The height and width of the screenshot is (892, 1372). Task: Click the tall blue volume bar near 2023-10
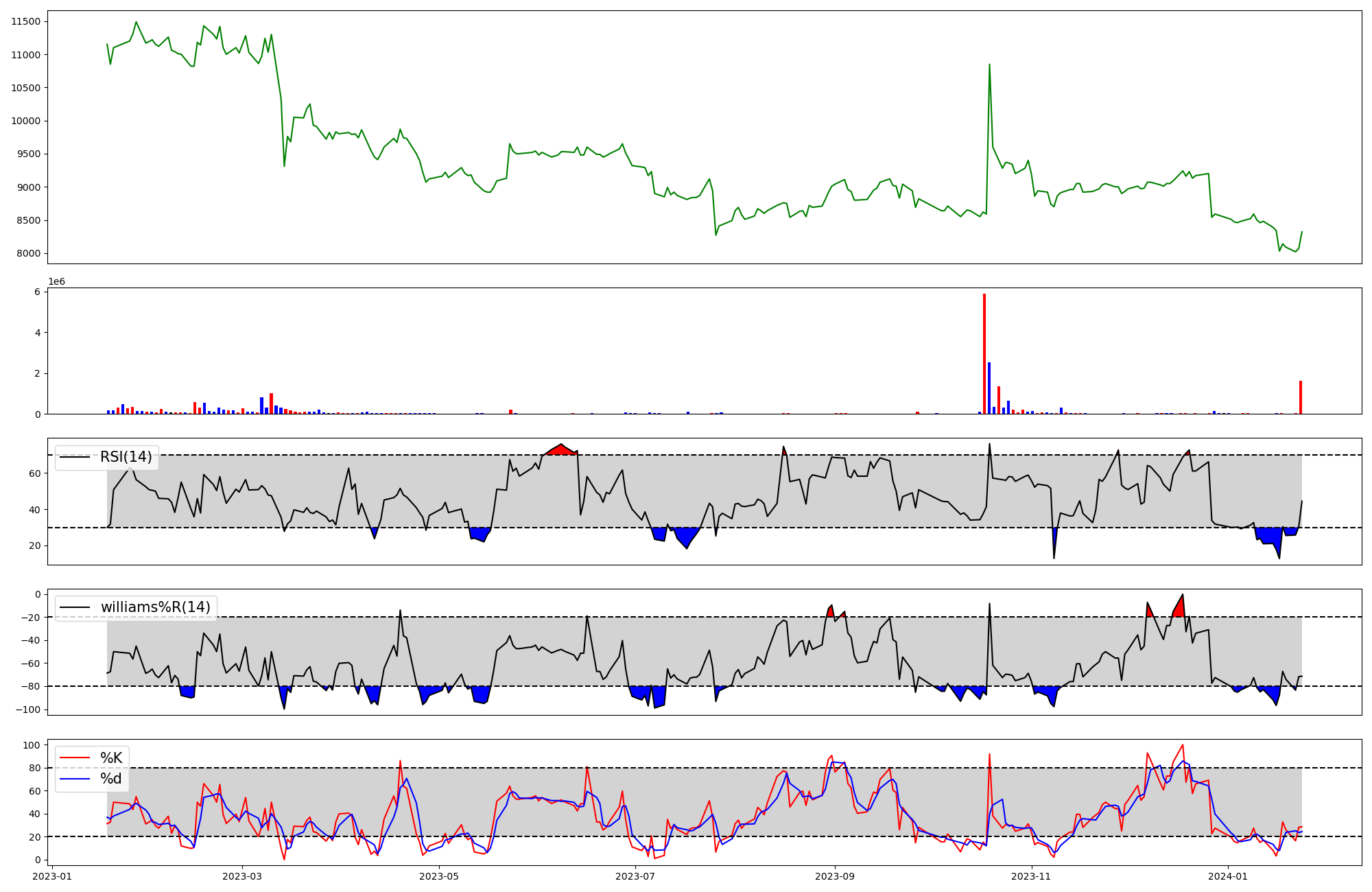pyautogui.click(x=989, y=388)
